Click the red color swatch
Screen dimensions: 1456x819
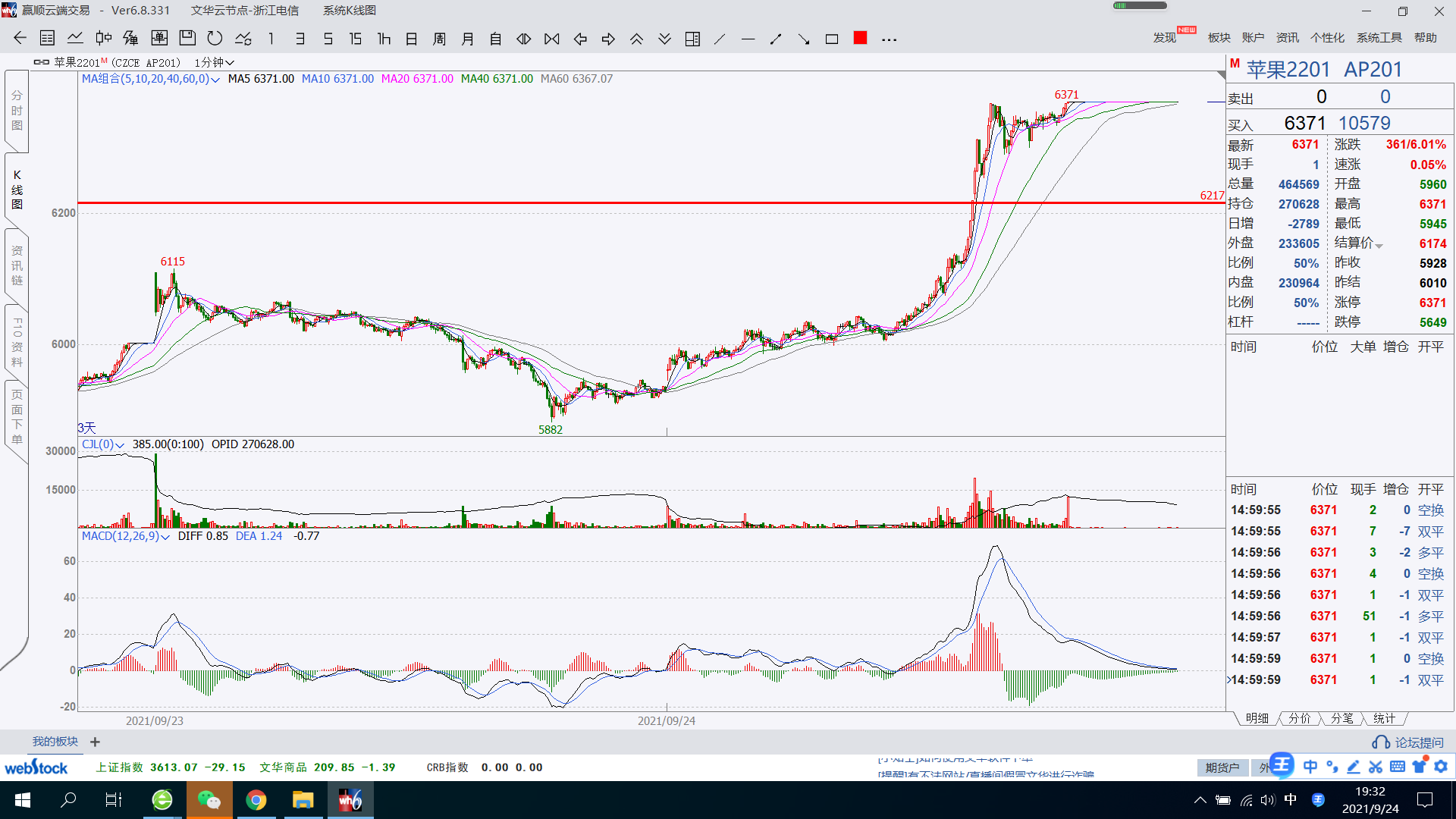click(x=860, y=38)
